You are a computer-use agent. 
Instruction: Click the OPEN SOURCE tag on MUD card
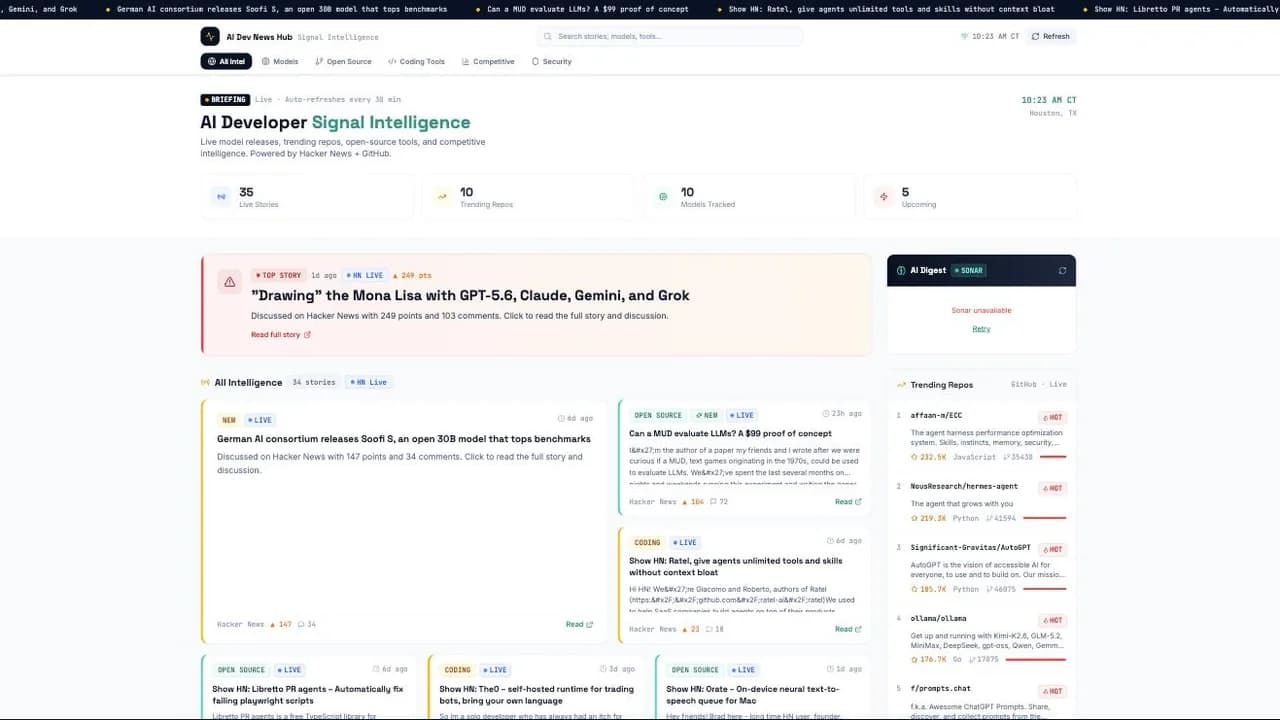click(x=658, y=415)
